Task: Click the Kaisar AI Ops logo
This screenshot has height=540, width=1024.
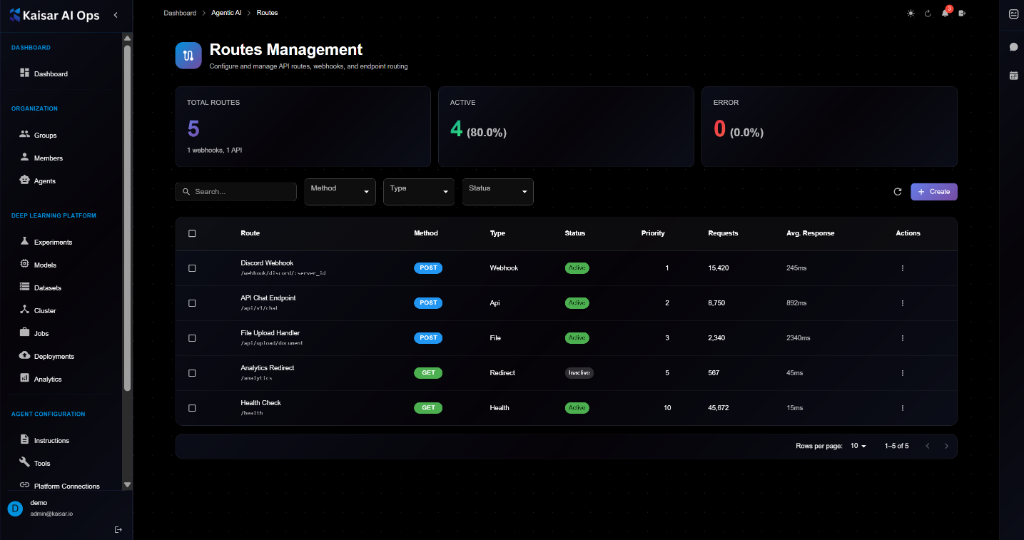Action: (x=54, y=15)
